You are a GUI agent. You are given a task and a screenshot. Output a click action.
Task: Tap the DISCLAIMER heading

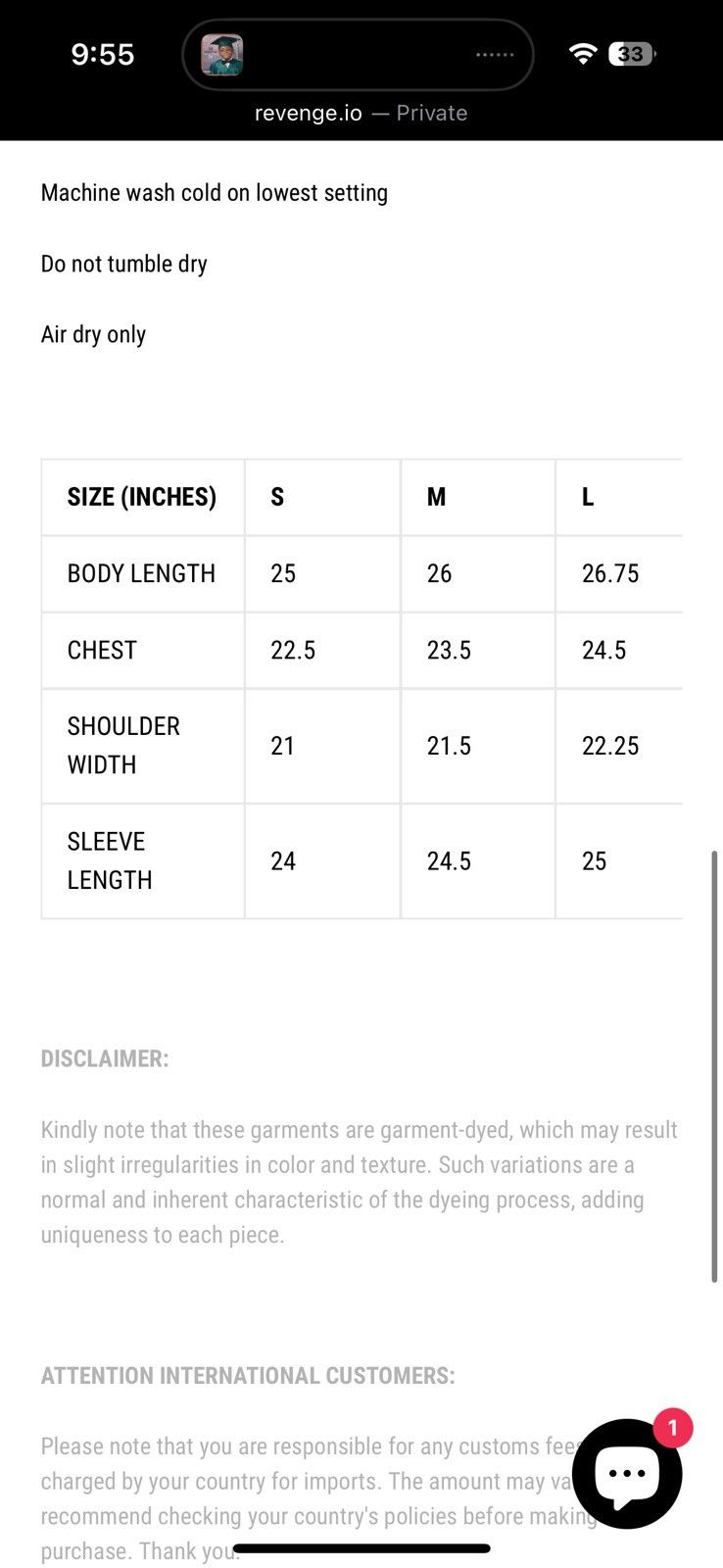click(x=105, y=1058)
